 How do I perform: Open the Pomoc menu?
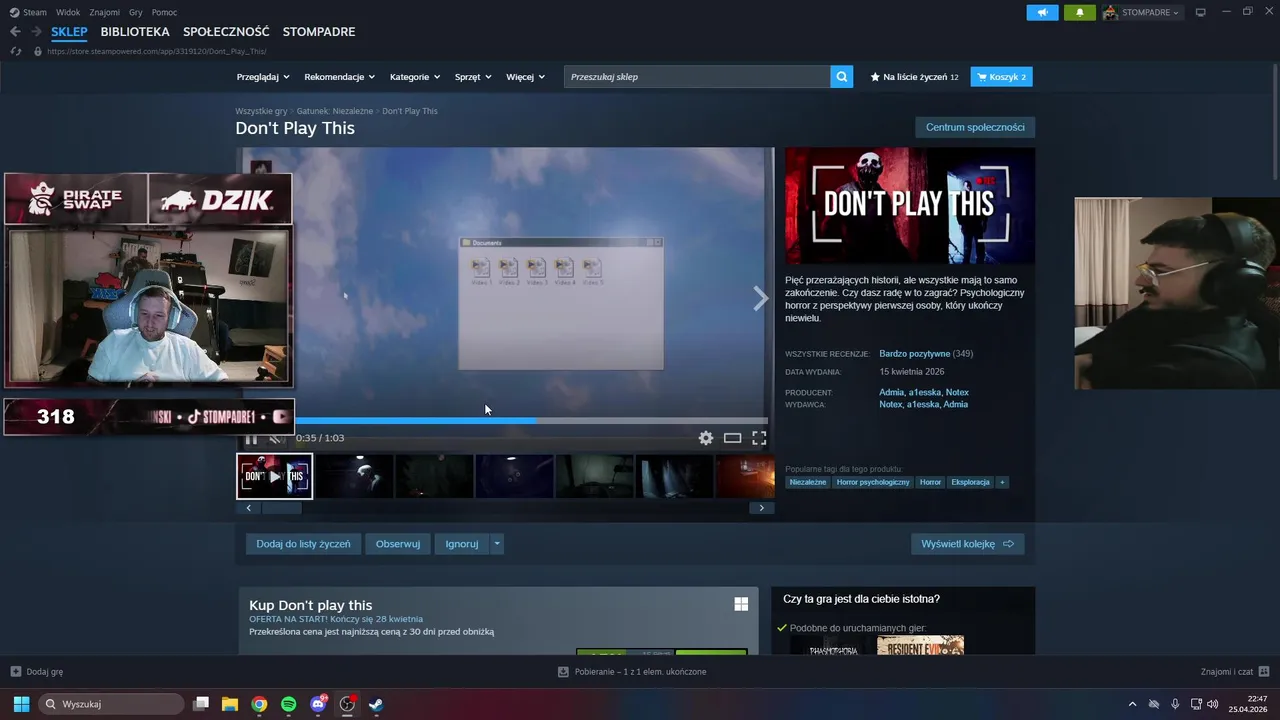[164, 12]
